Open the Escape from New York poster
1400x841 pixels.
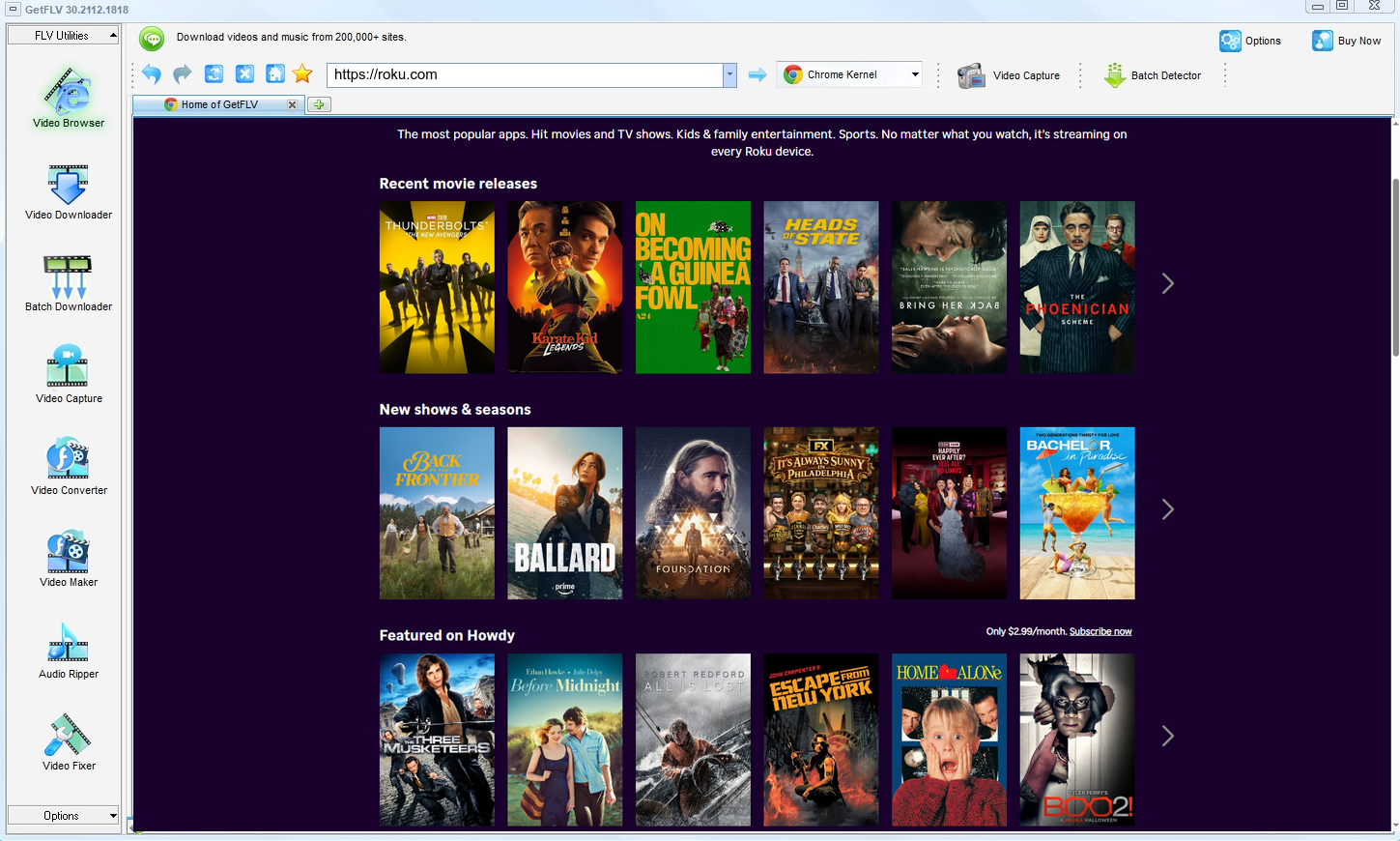[x=821, y=739]
